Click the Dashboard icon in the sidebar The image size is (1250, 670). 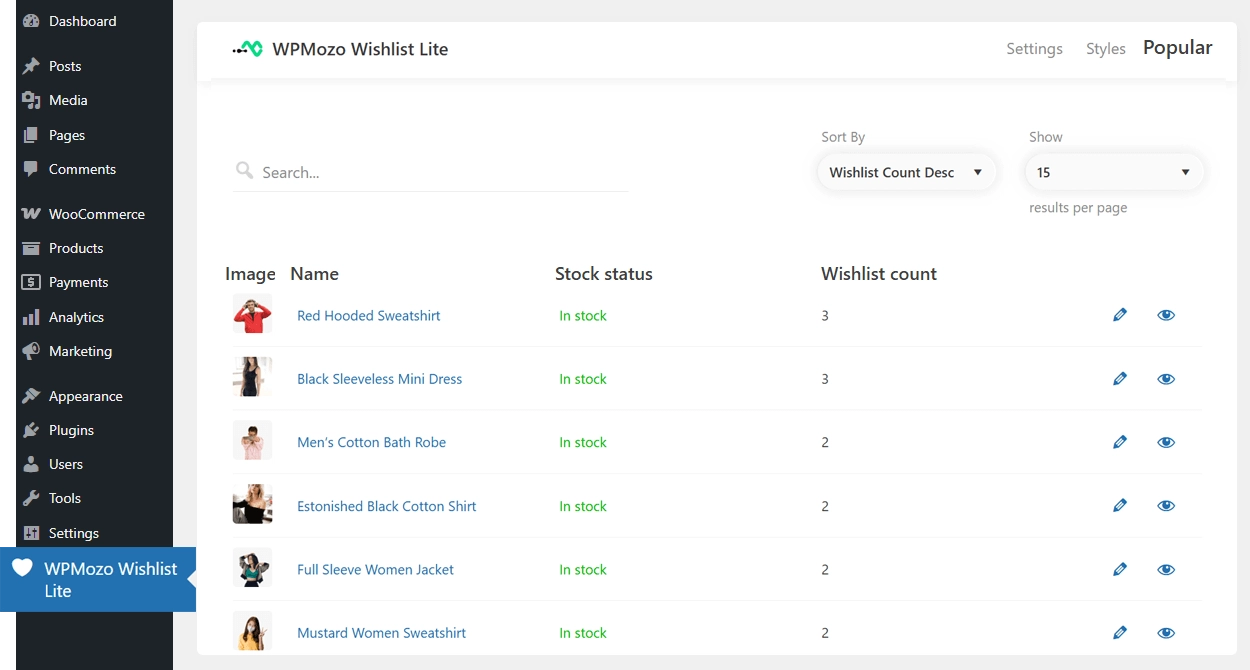31,21
